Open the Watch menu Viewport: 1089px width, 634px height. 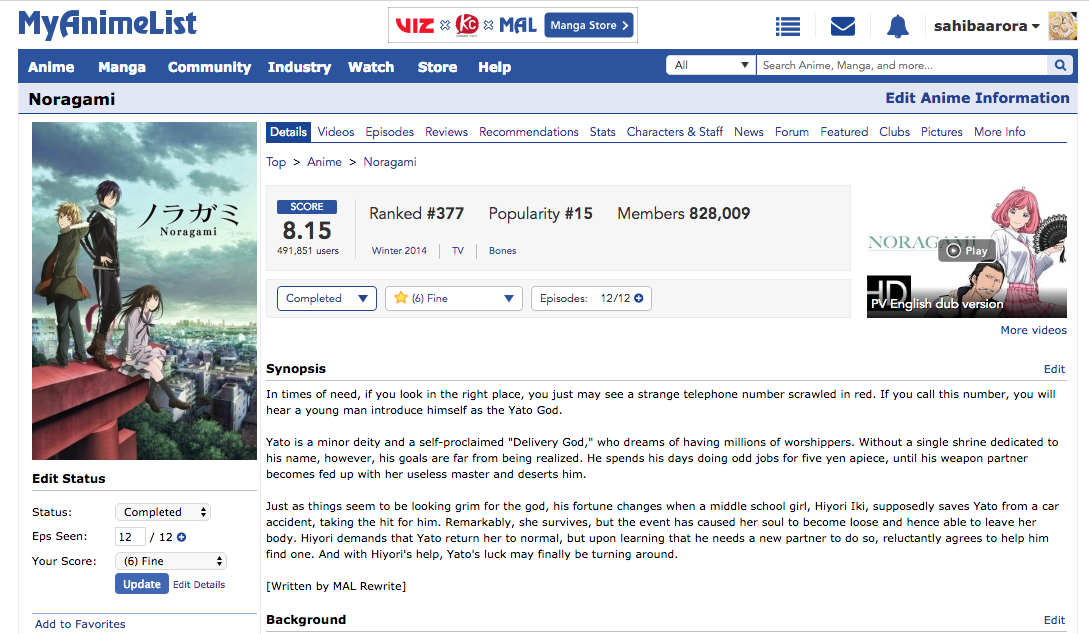(371, 67)
